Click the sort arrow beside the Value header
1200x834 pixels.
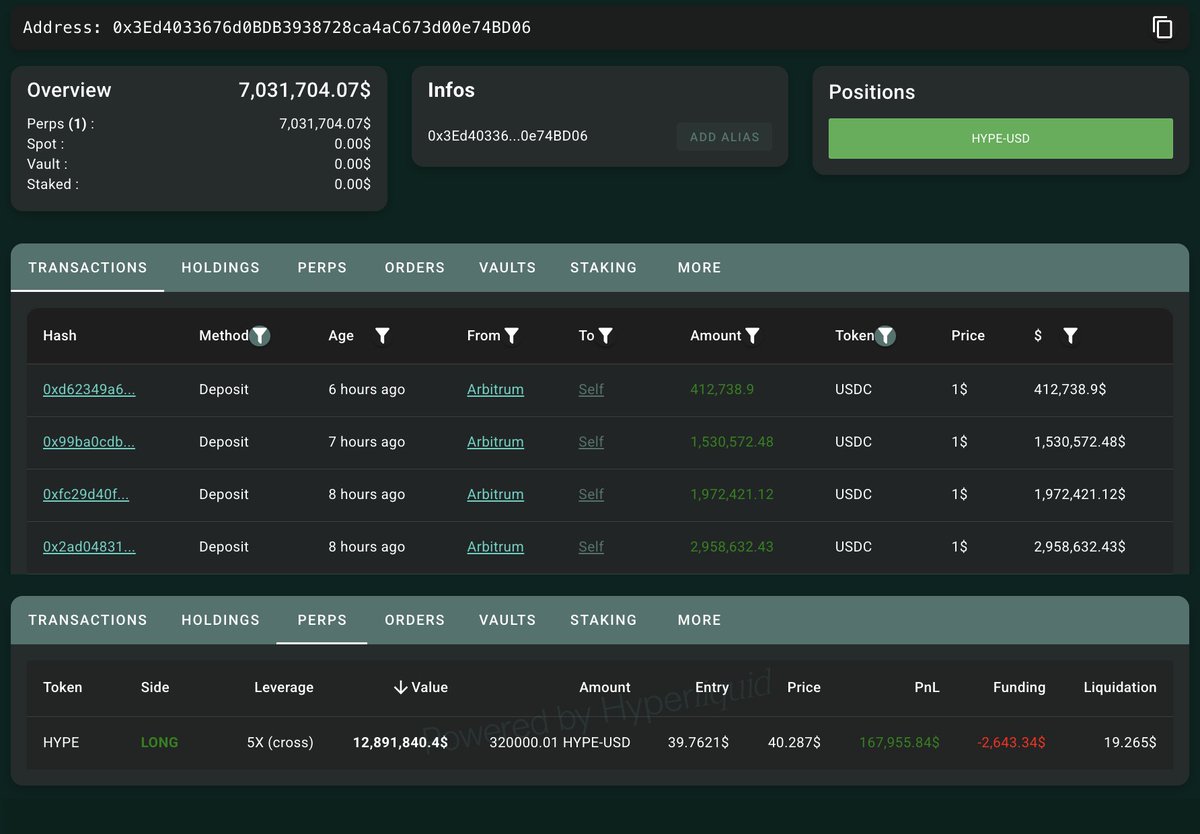tap(401, 687)
